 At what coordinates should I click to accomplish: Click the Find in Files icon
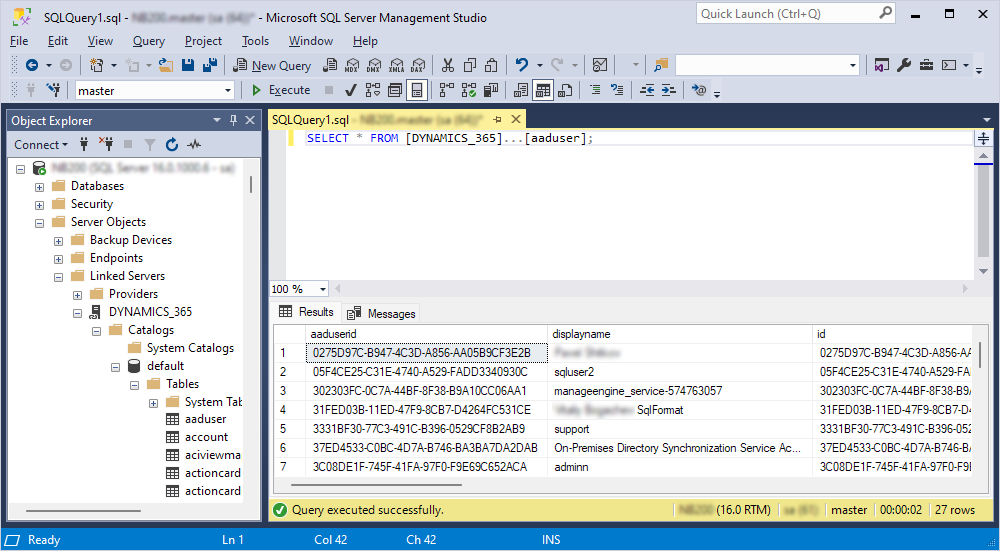tap(661, 65)
